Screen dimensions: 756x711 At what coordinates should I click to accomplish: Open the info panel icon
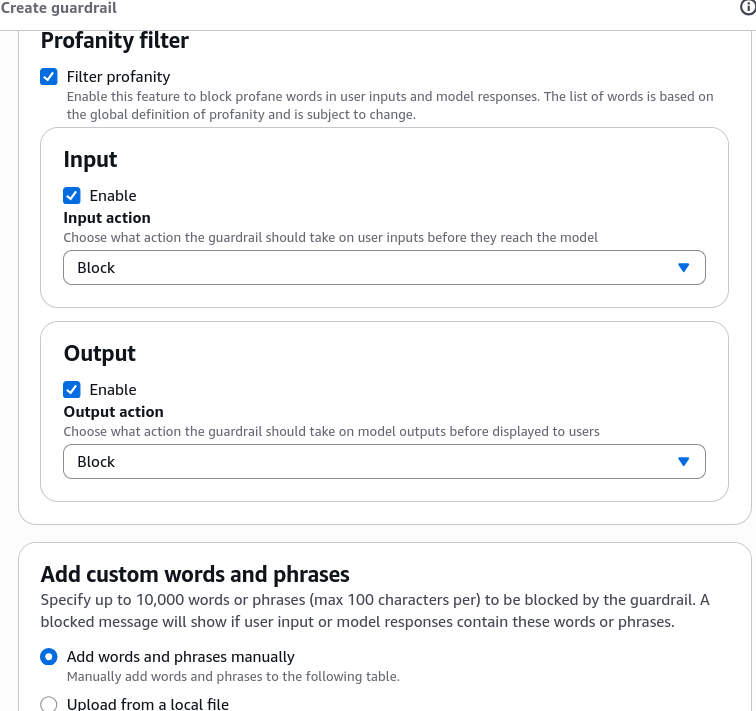[748, 8]
